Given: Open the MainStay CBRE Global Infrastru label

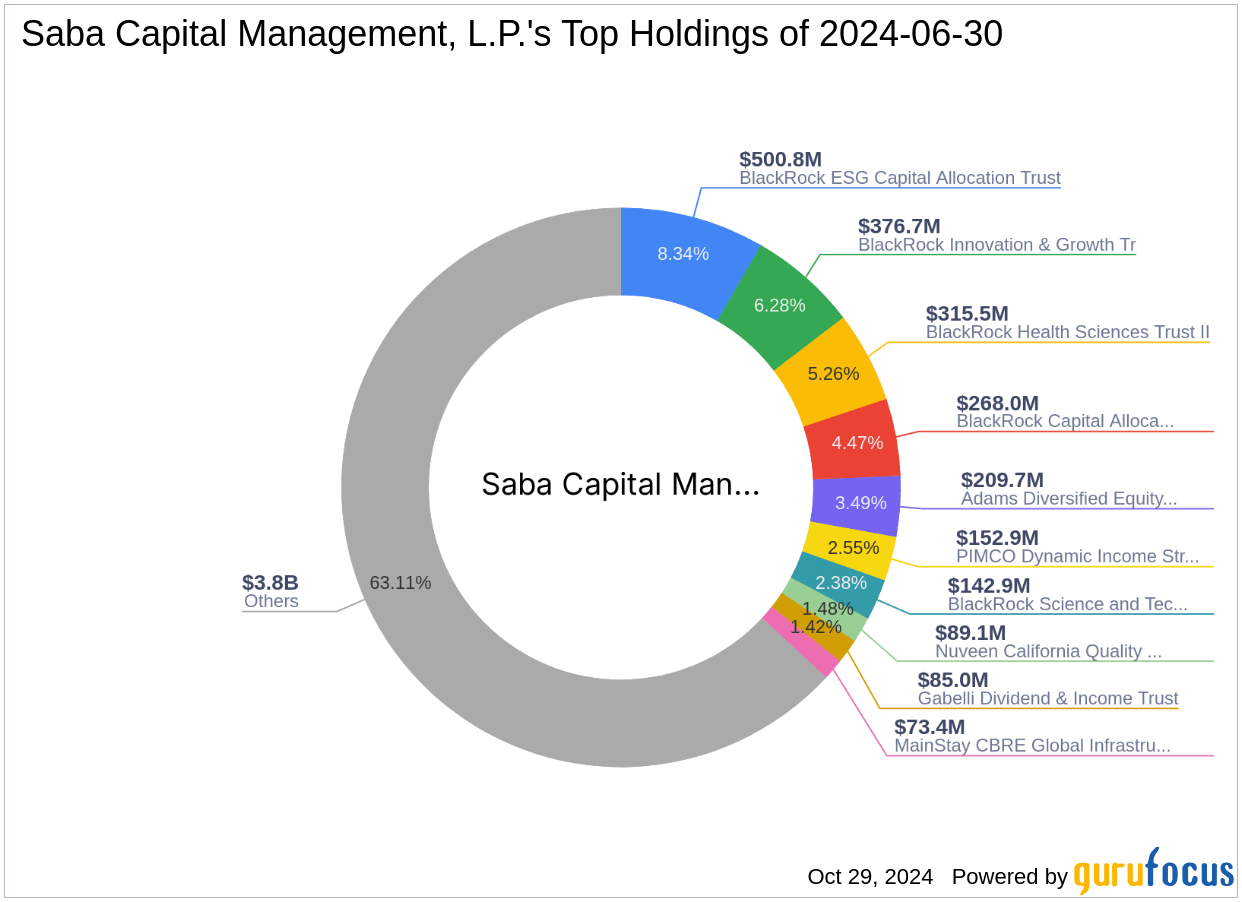Looking at the screenshot, I should (x=1033, y=746).
